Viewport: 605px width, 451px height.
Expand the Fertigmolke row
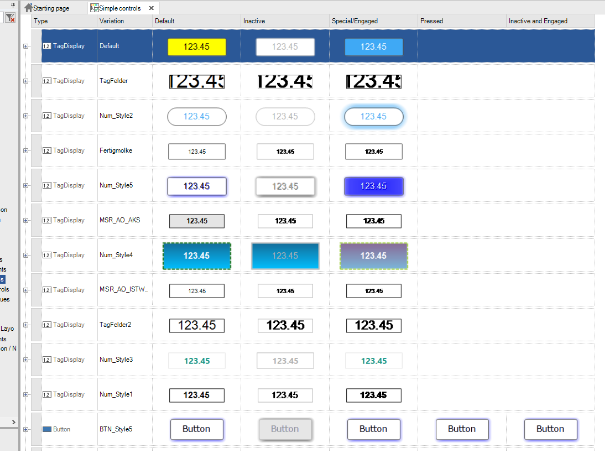click(25, 150)
